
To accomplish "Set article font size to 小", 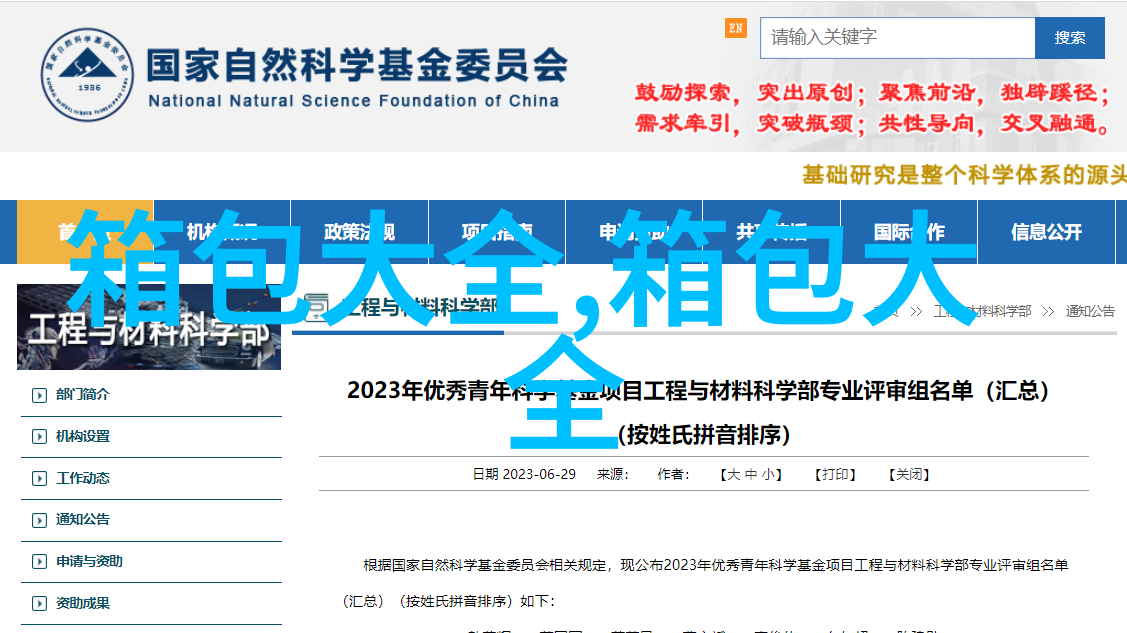I will tap(769, 474).
